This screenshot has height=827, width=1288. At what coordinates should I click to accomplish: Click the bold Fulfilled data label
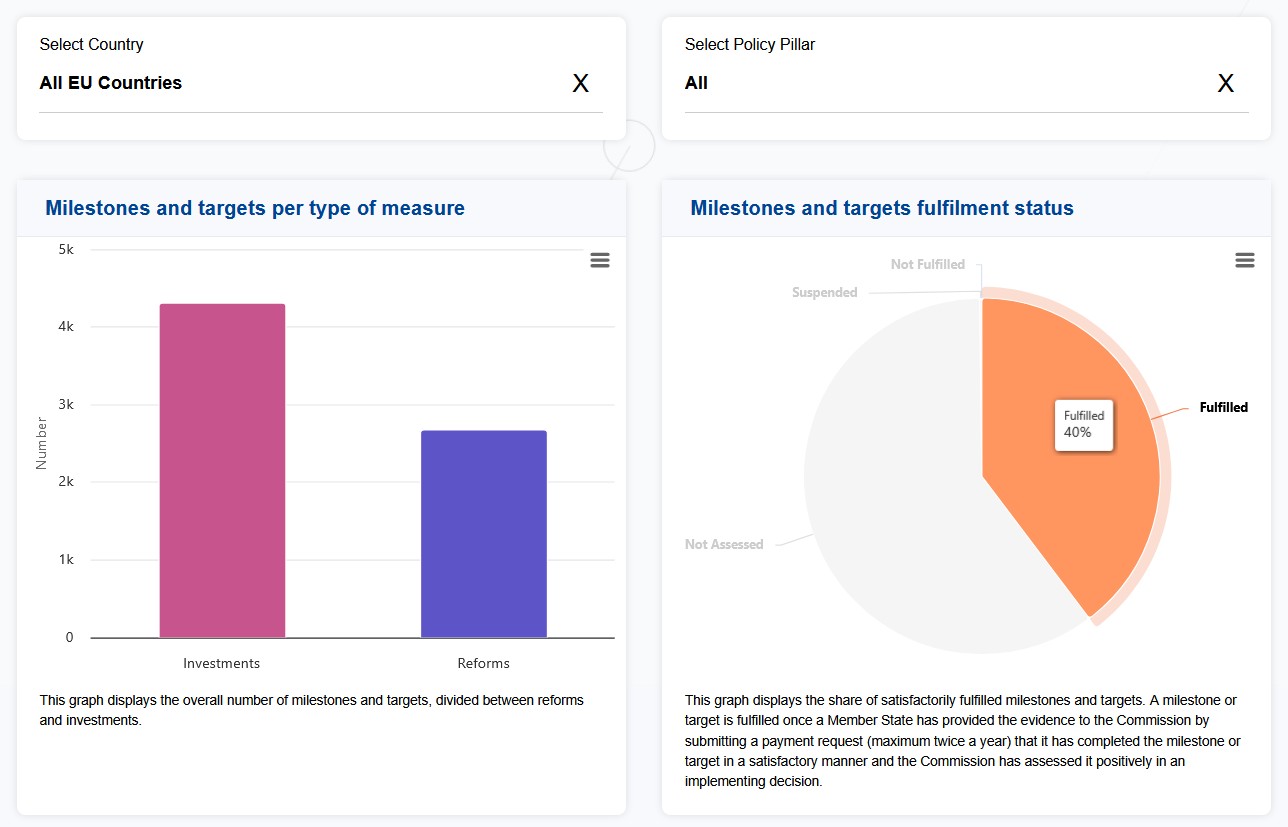(1223, 408)
